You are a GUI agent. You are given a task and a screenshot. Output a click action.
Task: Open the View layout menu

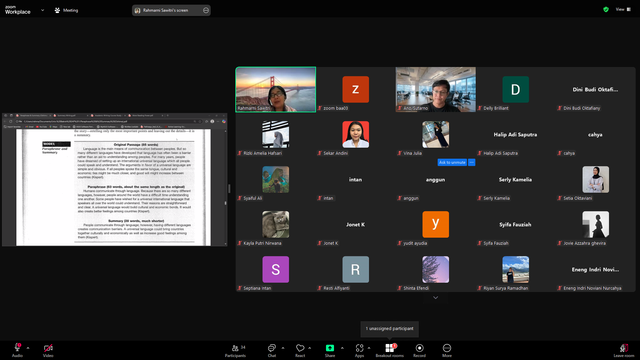coord(623,9)
